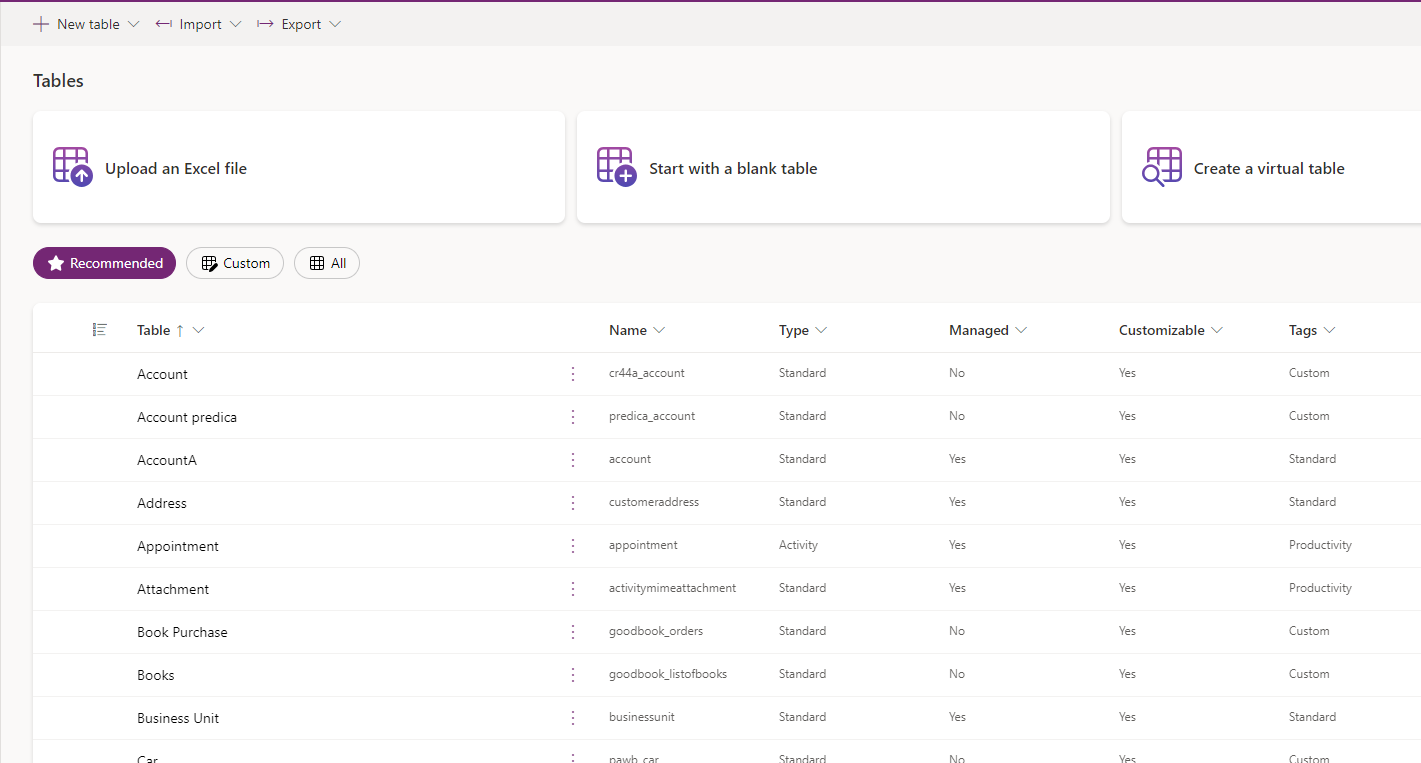Open the Book Purchase table

click(182, 632)
